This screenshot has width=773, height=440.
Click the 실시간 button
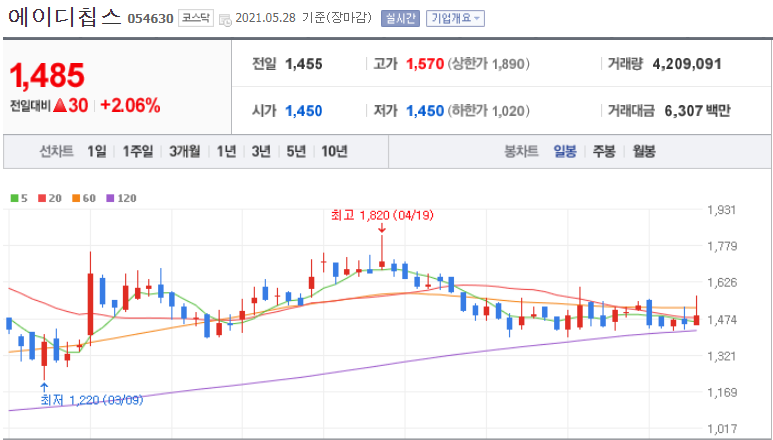(400, 19)
